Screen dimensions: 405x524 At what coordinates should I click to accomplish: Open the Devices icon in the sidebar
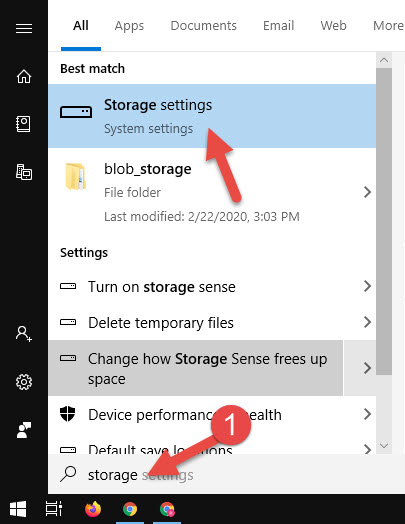click(x=24, y=172)
